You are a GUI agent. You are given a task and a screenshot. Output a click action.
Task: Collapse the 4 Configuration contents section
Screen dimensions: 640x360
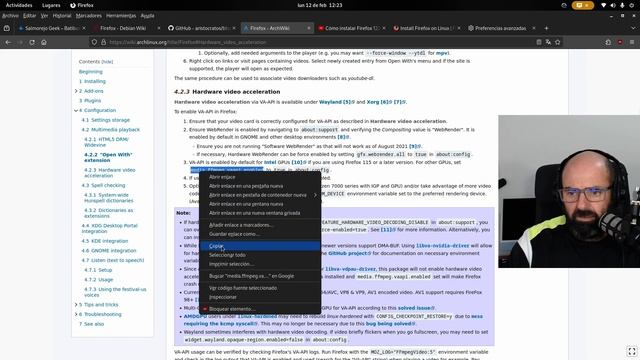[76, 110]
